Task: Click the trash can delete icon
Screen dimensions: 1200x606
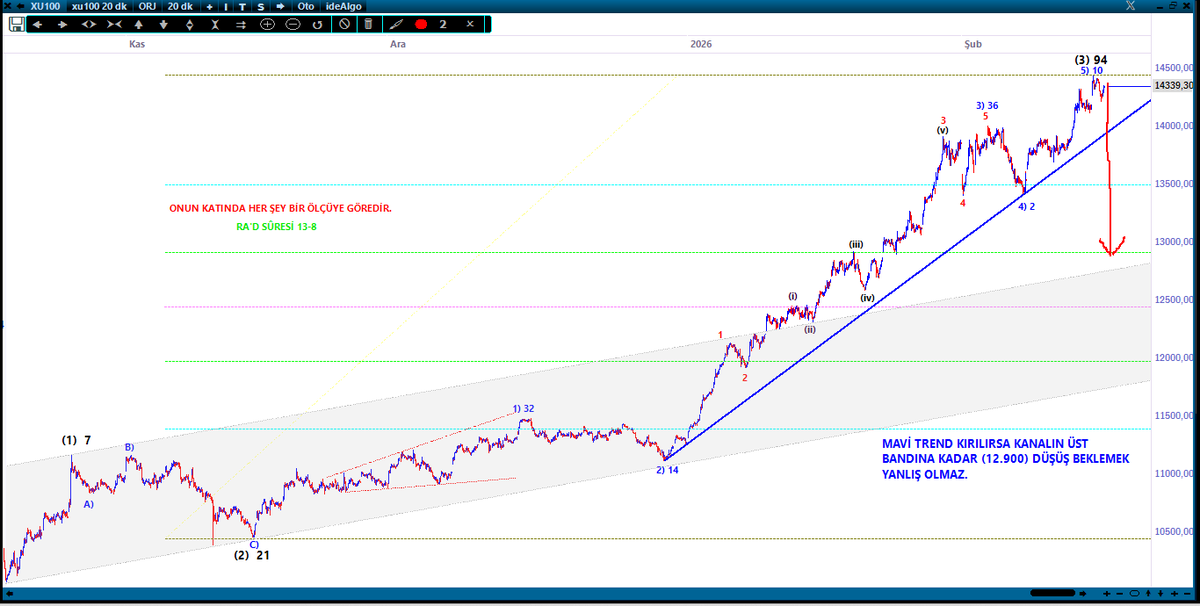Action: (x=368, y=24)
